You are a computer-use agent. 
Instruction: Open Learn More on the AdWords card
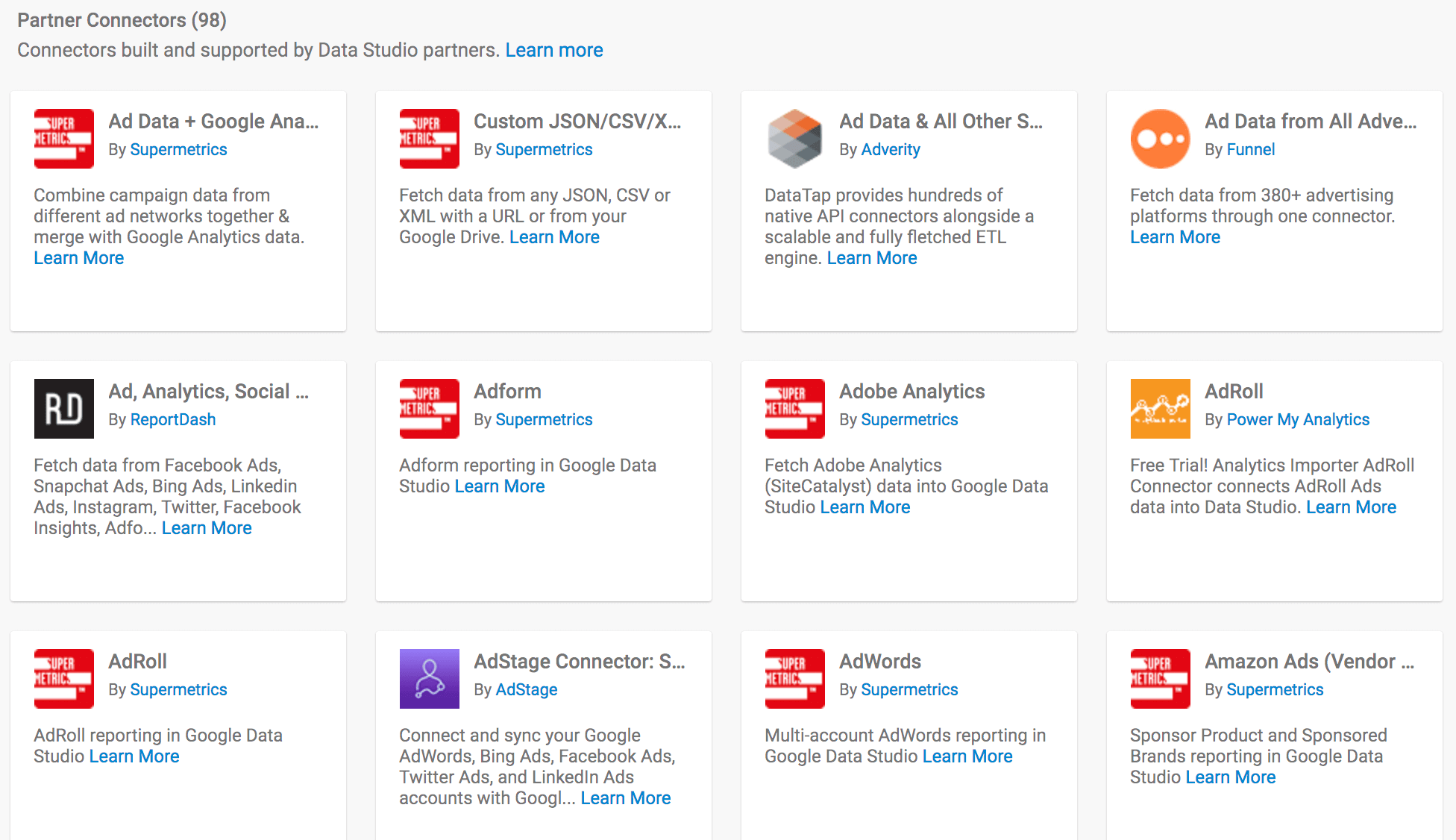coord(967,756)
